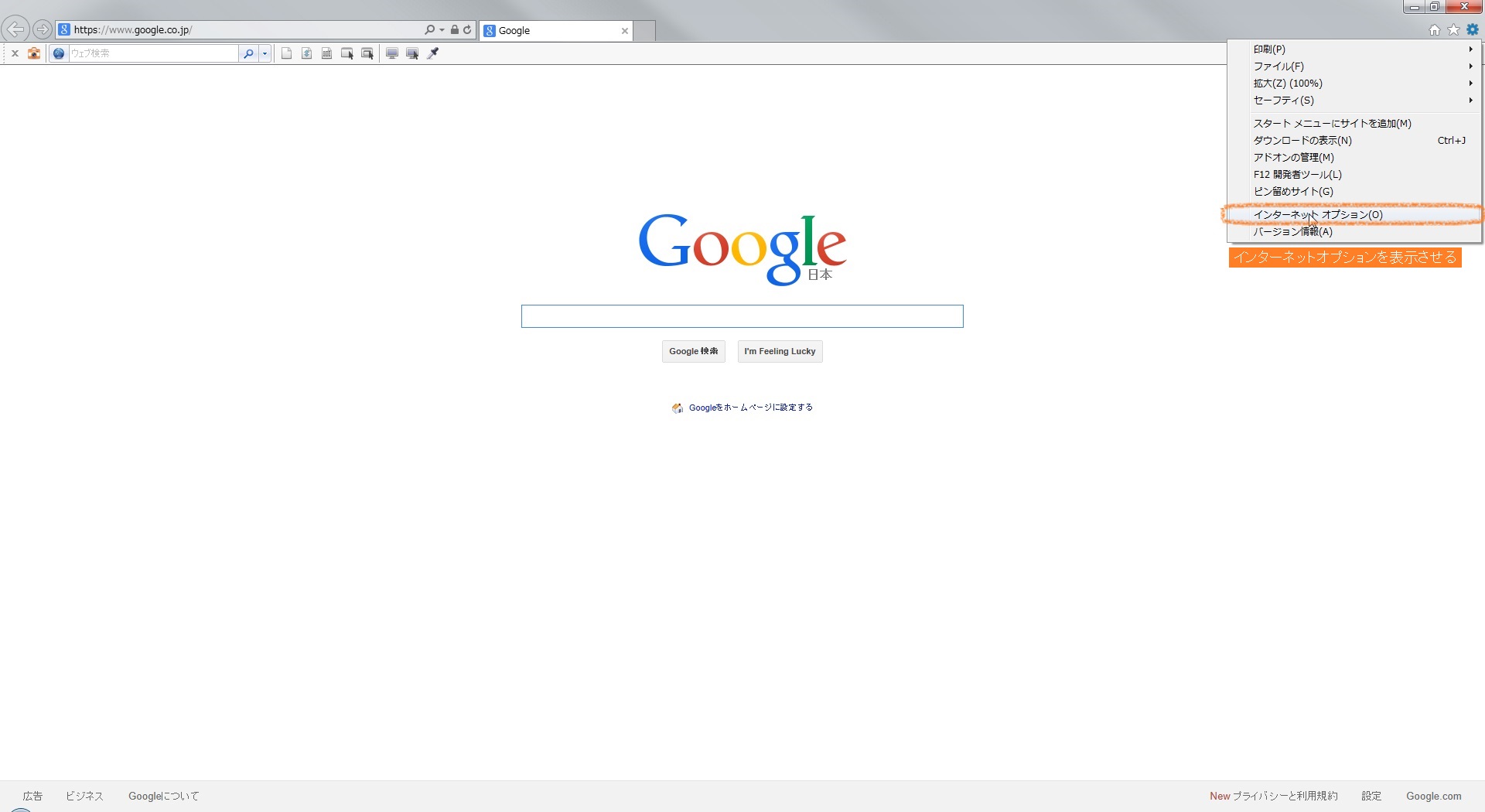
Task: Click the monitor-with-cursor capture icon
Action: (x=412, y=53)
